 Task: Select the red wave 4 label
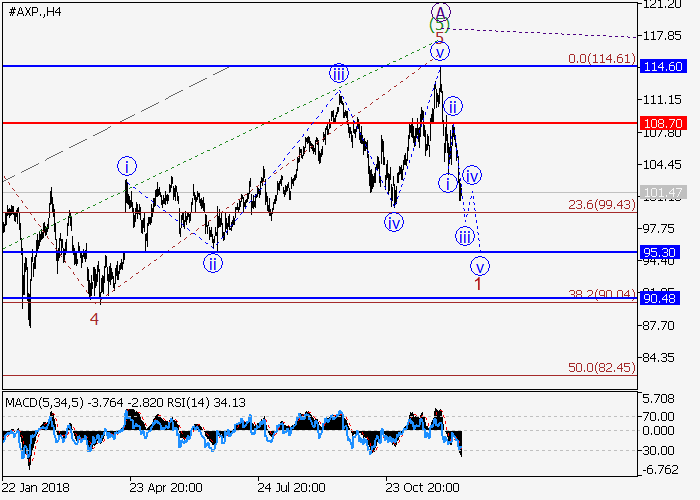[94, 319]
